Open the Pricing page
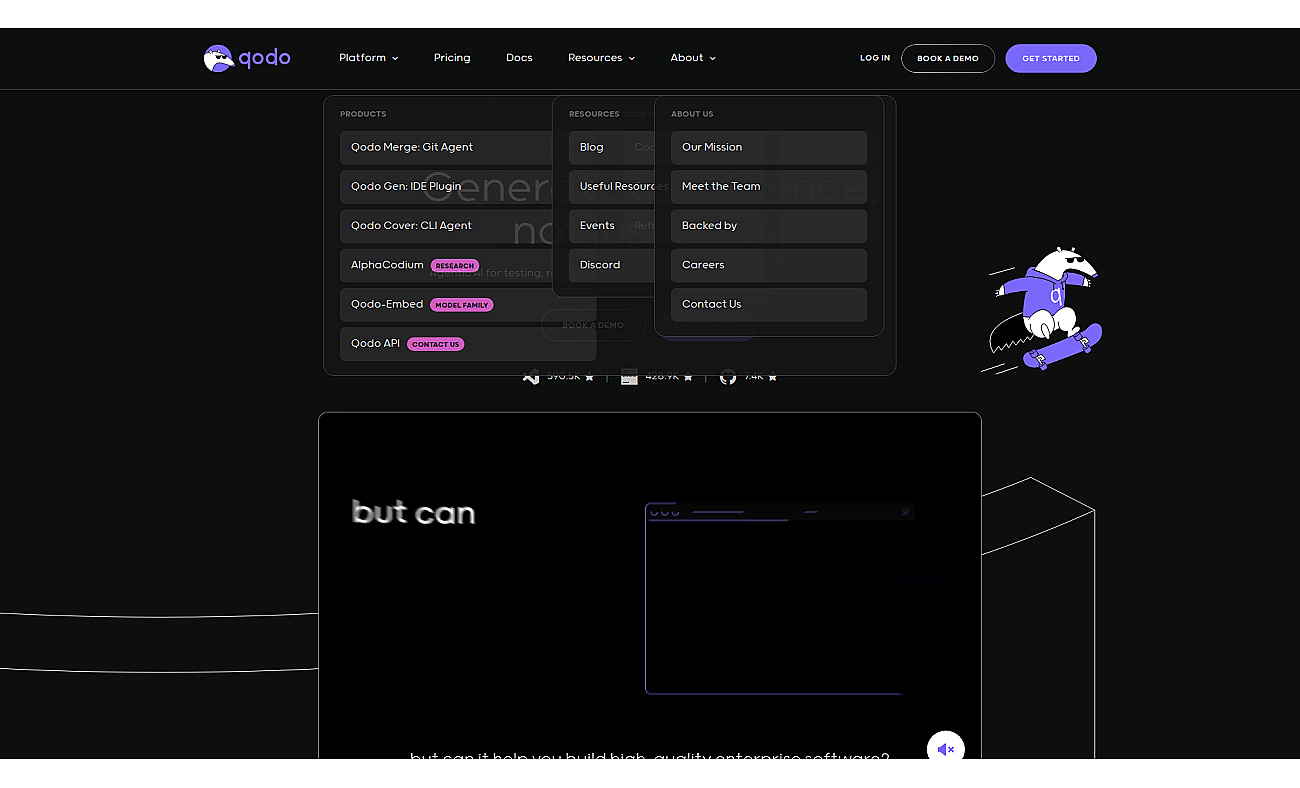Viewport: 1300px width, 788px height. point(452,58)
